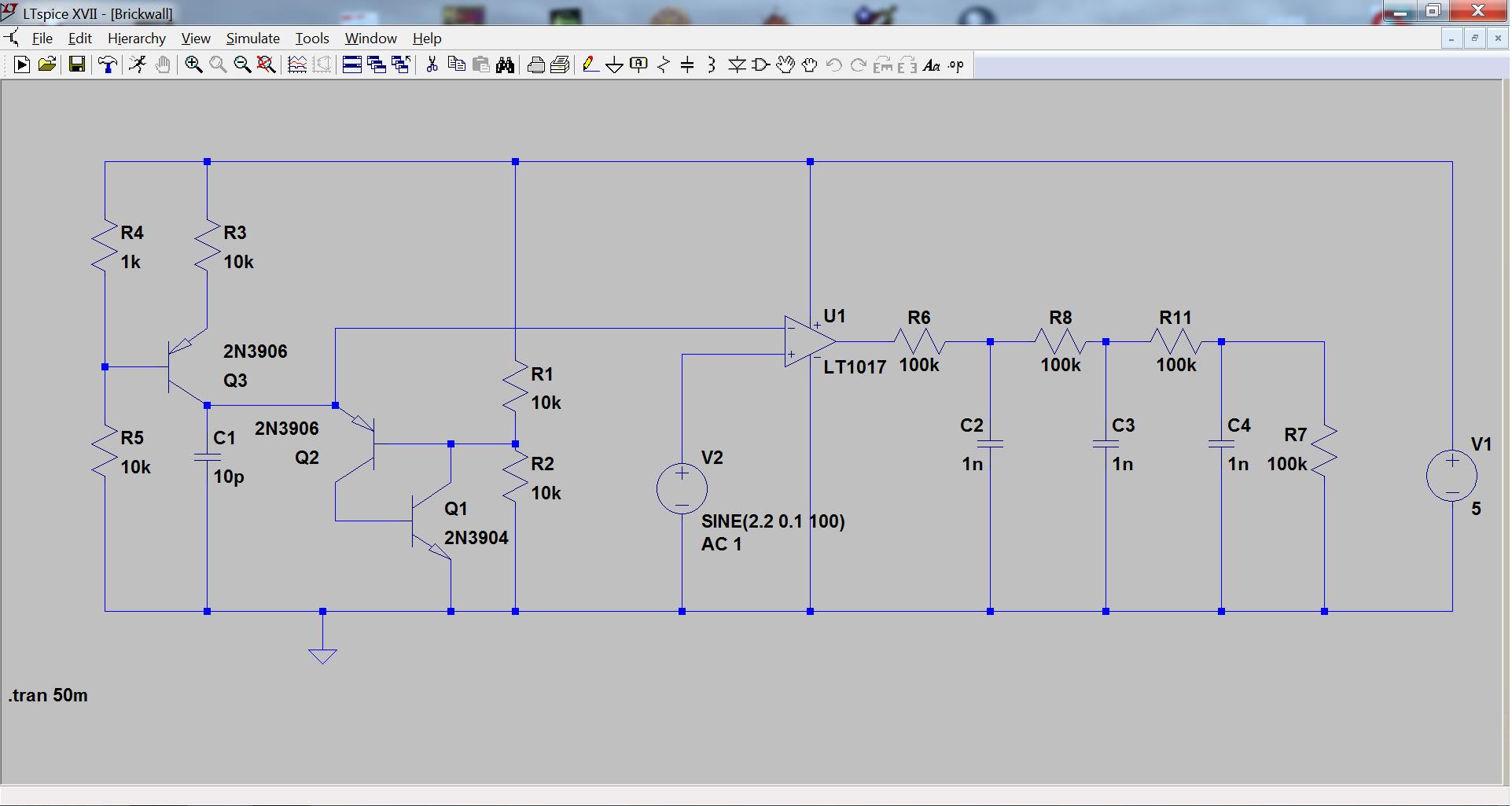Select the Move hand tool

click(x=785, y=65)
